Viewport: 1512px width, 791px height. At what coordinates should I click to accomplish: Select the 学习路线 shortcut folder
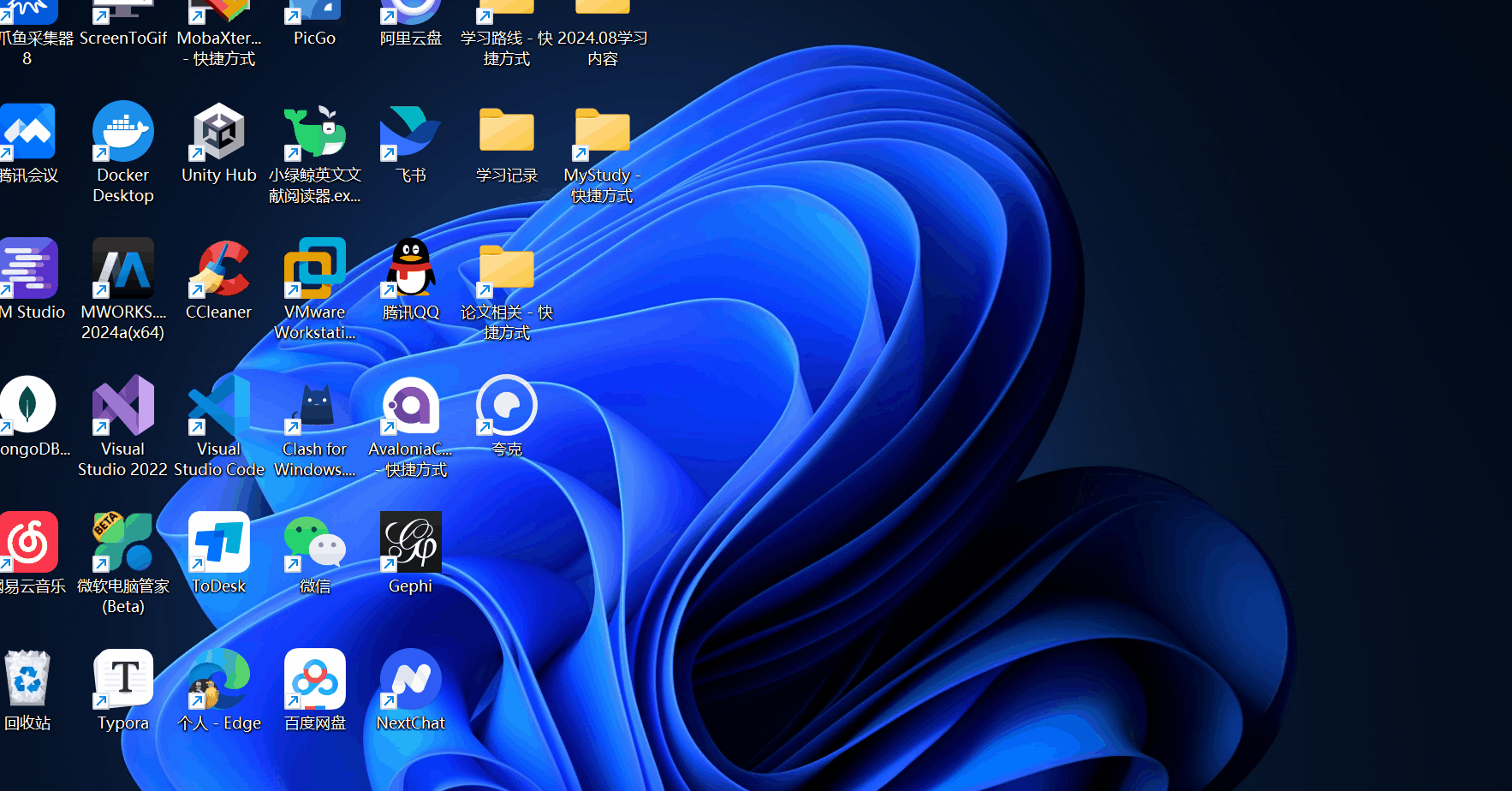click(507, 12)
